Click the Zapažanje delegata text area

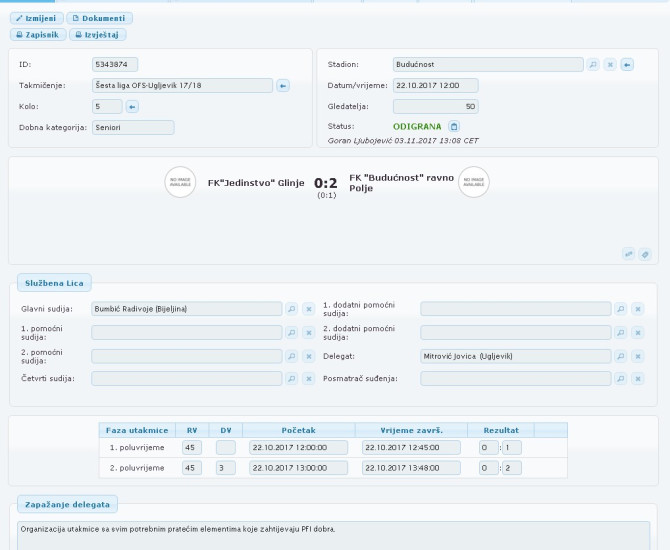click(334, 534)
